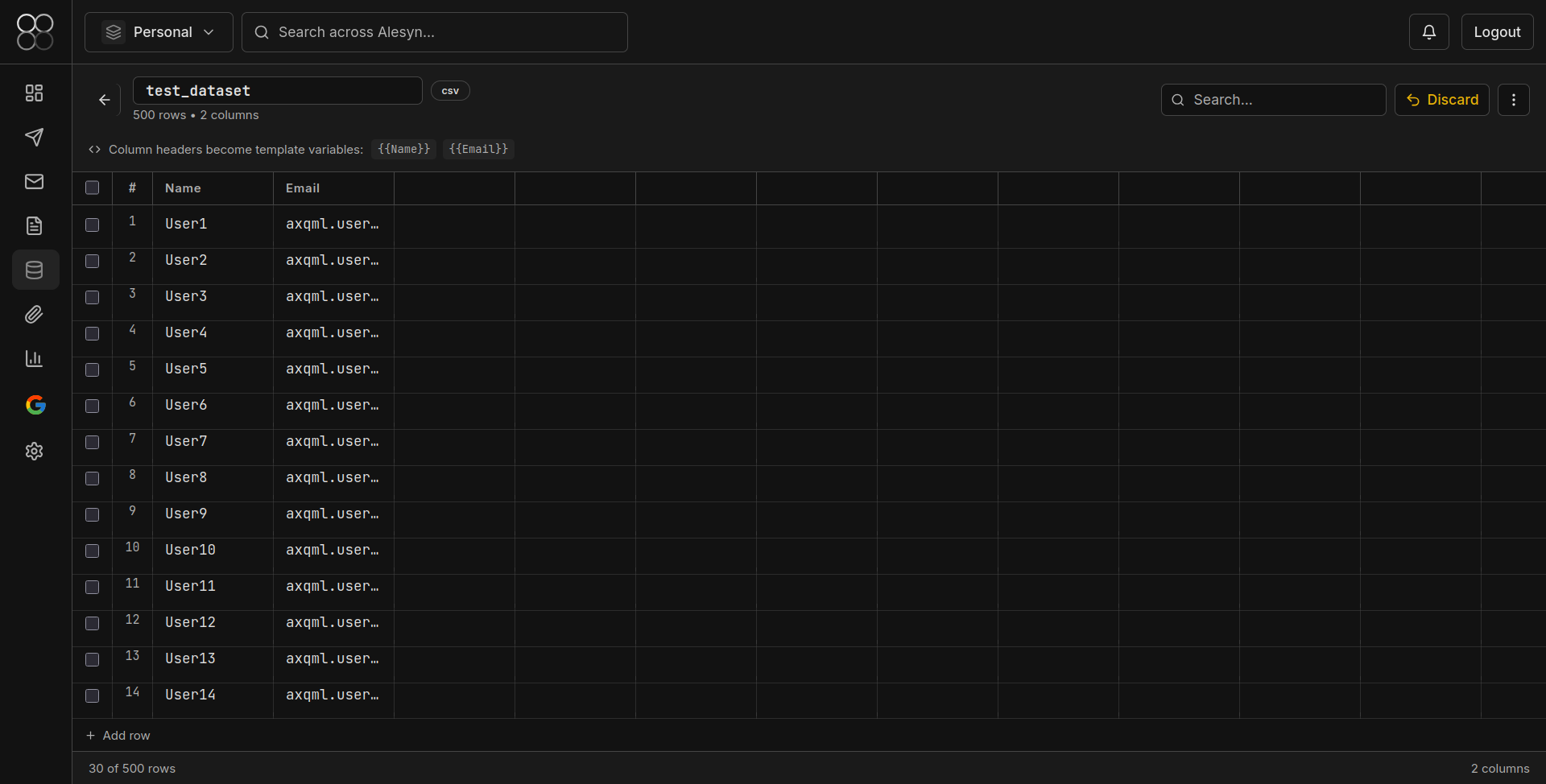
Task: Open the paperclip attachments icon
Action: click(x=34, y=315)
